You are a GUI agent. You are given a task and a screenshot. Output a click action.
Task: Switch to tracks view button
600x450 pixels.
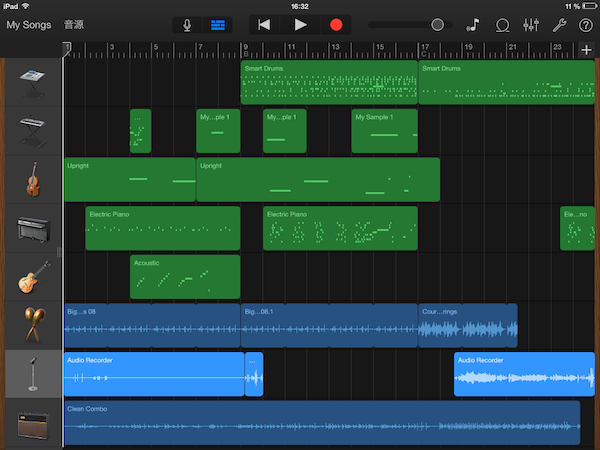pyautogui.click(x=218, y=25)
